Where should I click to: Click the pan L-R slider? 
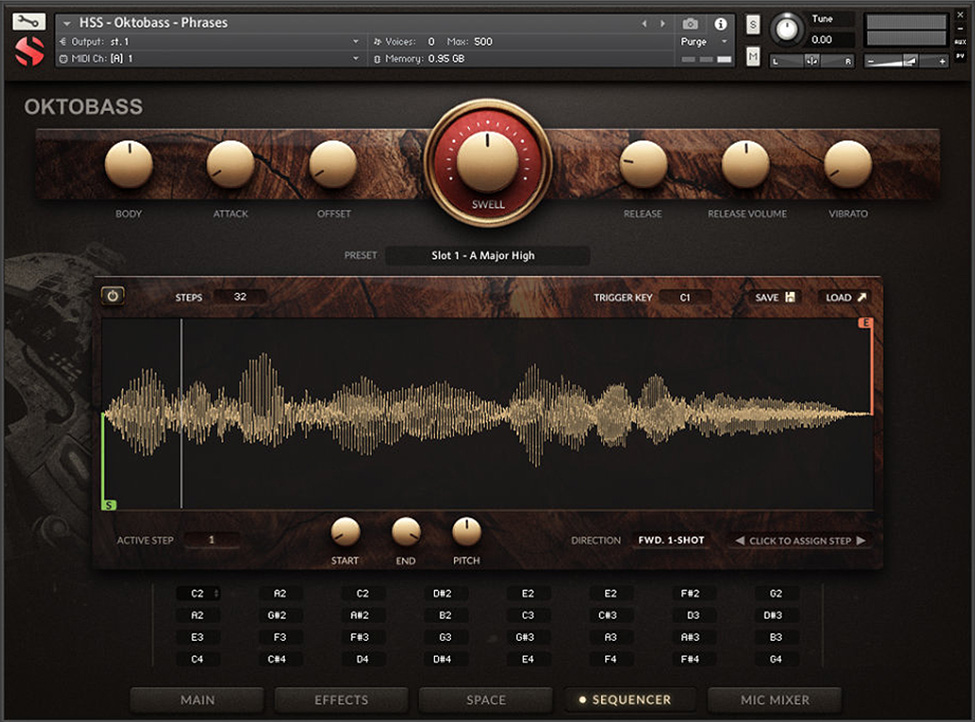[x=812, y=61]
